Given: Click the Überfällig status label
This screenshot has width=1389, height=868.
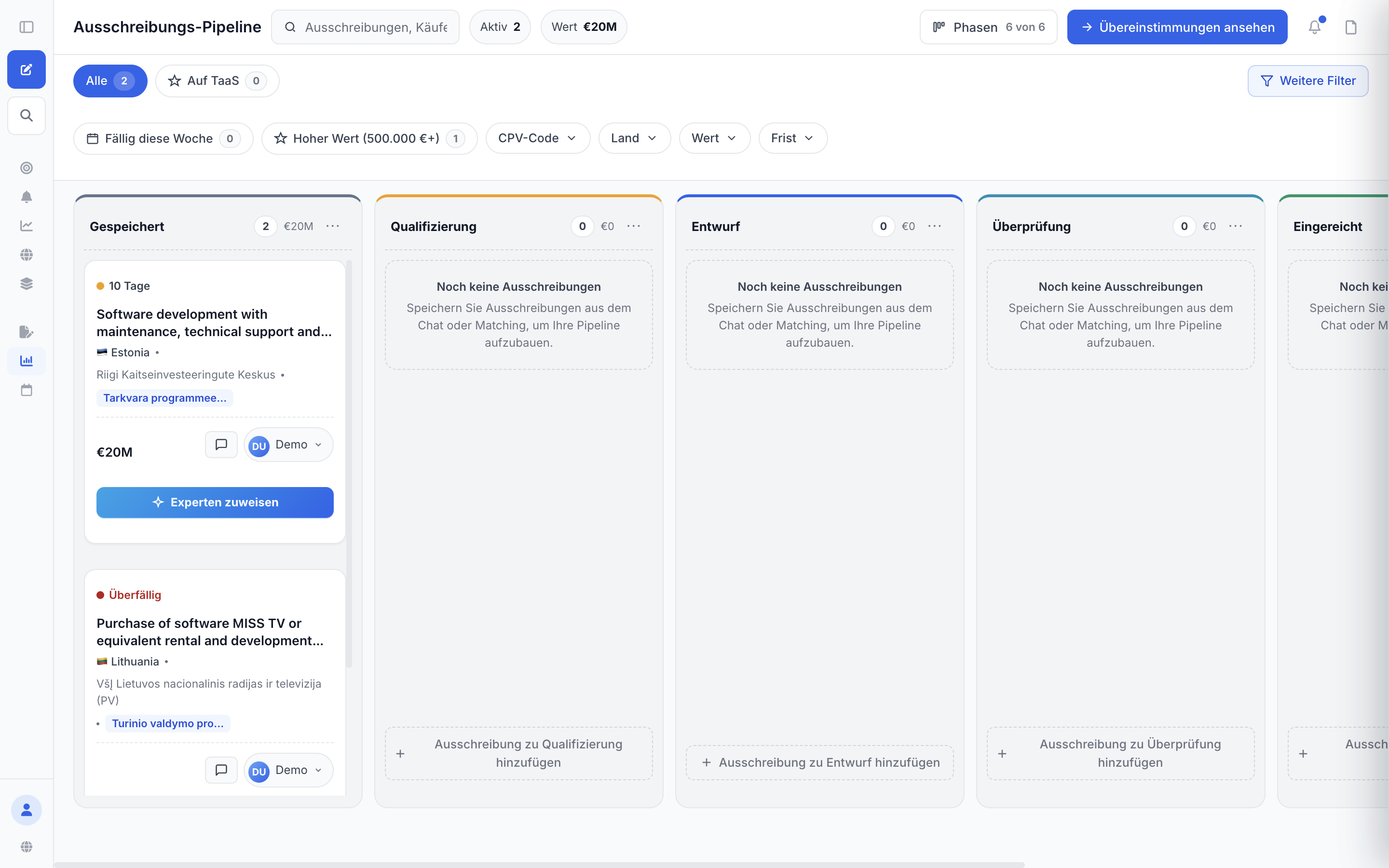Looking at the screenshot, I should point(135,595).
